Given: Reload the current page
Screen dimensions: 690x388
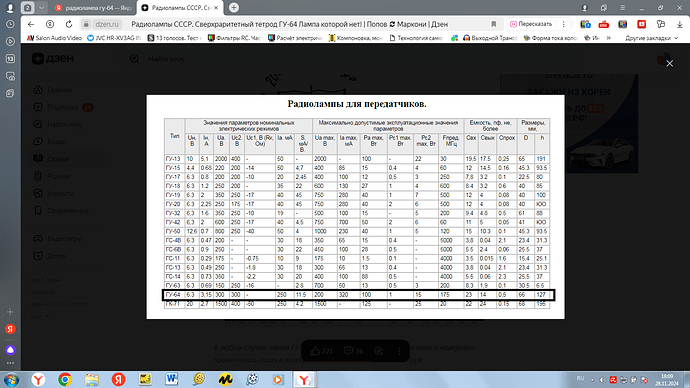Looking at the screenshot, I should pos(69,24).
